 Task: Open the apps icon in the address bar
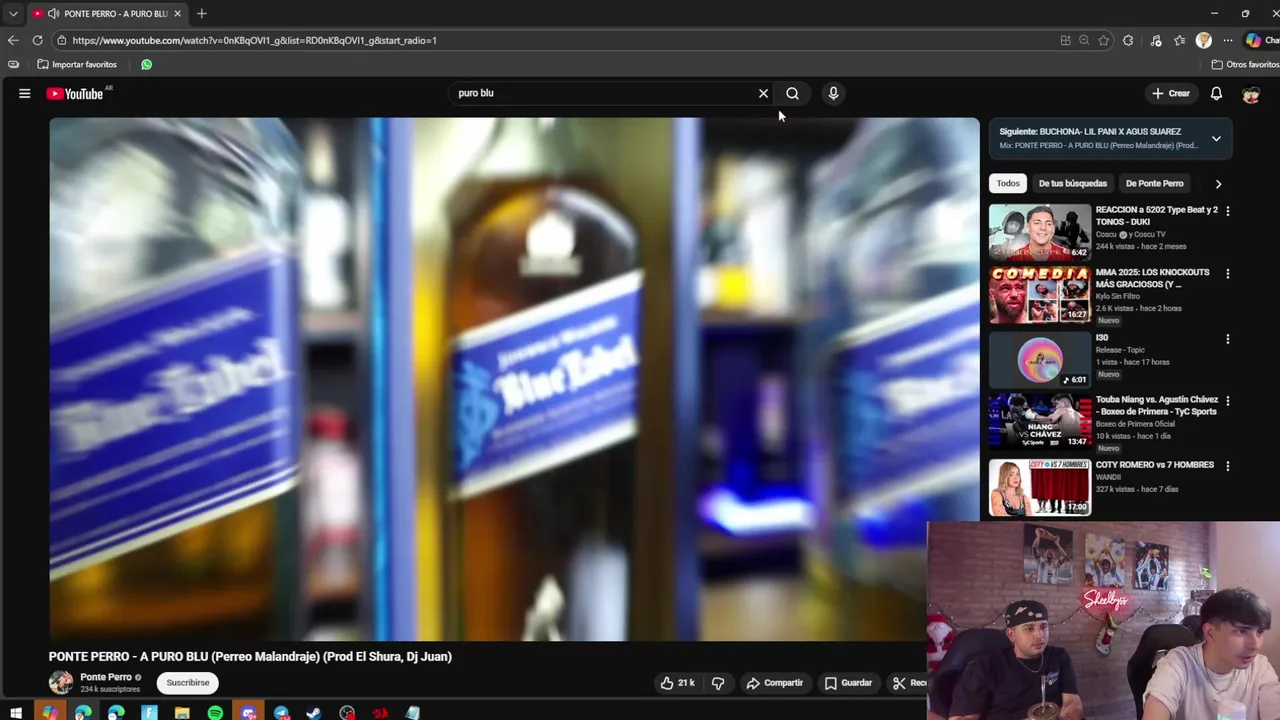[1065, 40]
